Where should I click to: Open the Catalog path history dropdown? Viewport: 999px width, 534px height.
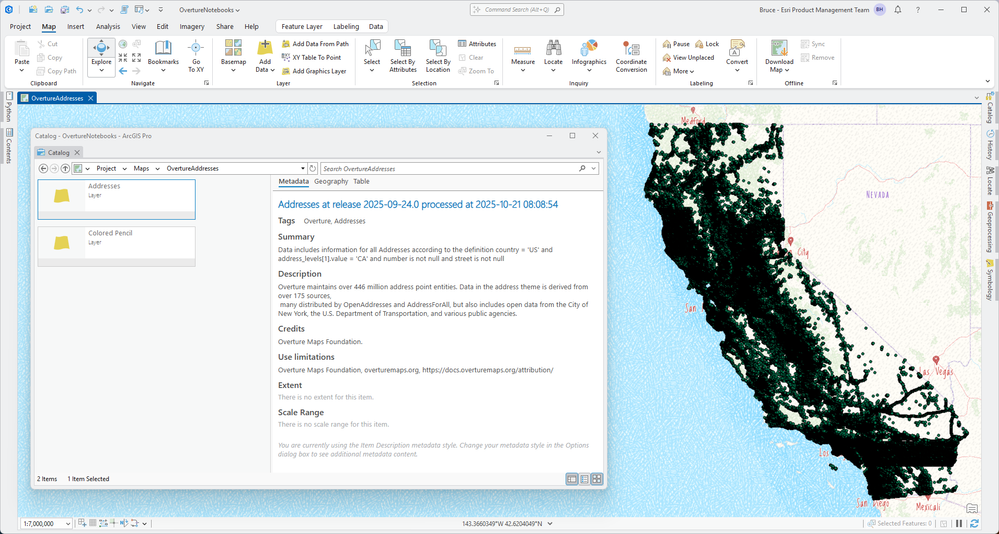302,169
